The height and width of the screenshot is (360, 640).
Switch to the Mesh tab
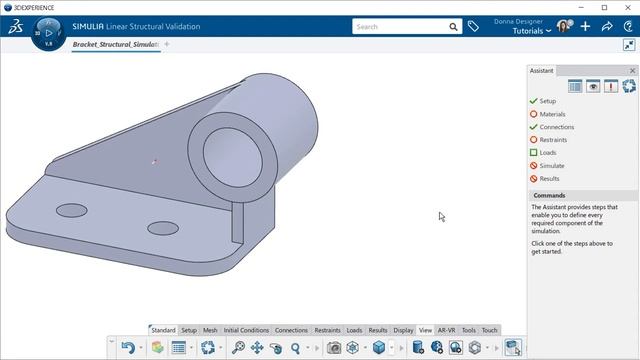click(x=210, y=330)
